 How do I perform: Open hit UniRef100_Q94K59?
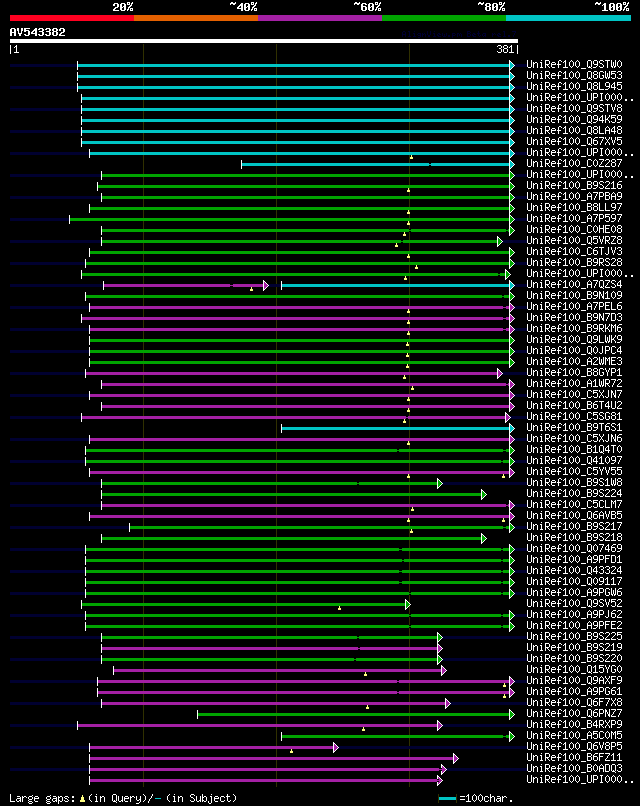(574, 119)
